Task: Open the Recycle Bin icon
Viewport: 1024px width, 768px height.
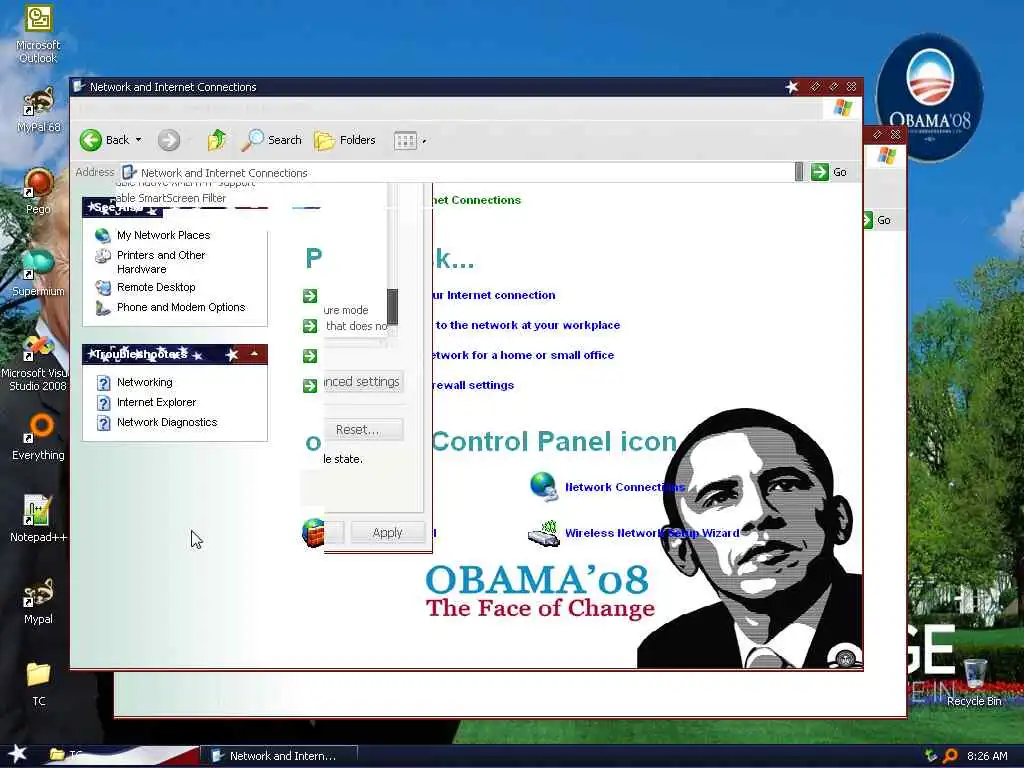Action: pos(974,682)
